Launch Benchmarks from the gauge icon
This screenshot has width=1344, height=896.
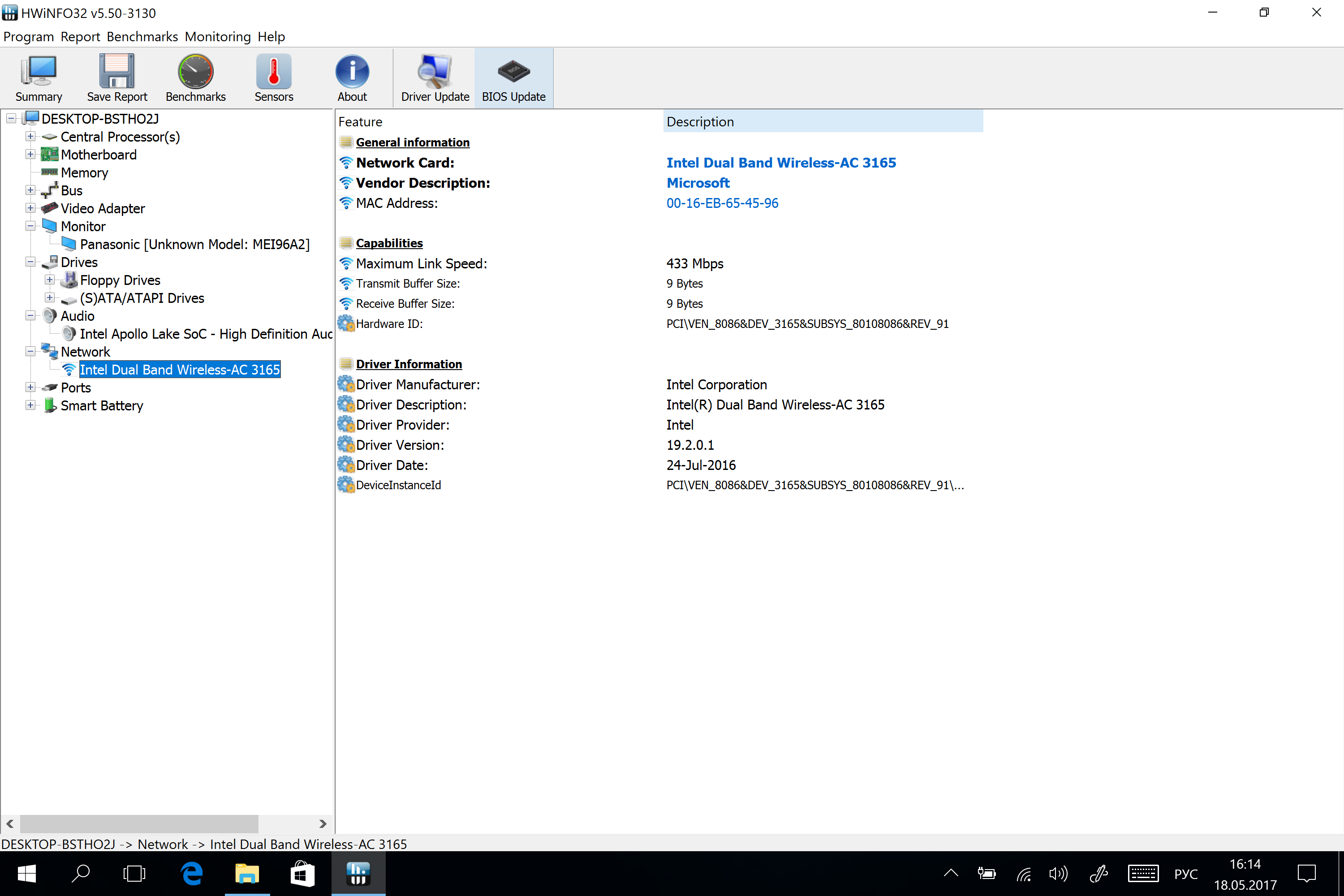point(195,78)
